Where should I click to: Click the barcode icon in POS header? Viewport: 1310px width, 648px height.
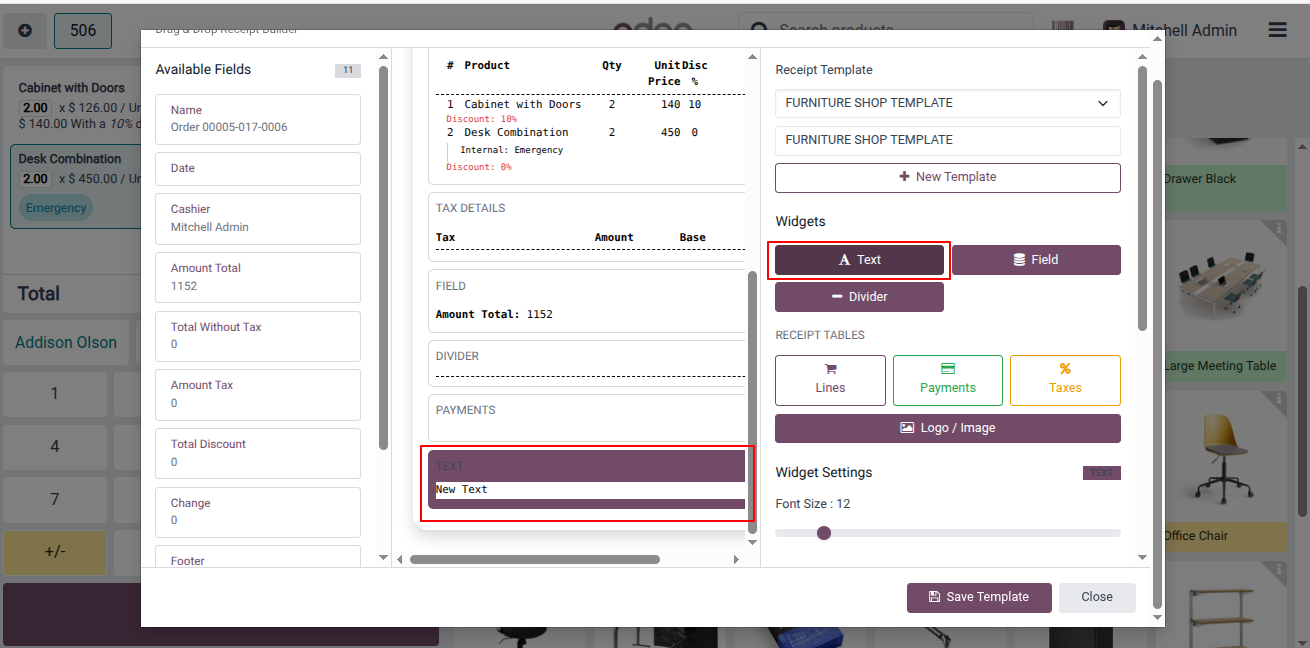(x=1064, y=30)
